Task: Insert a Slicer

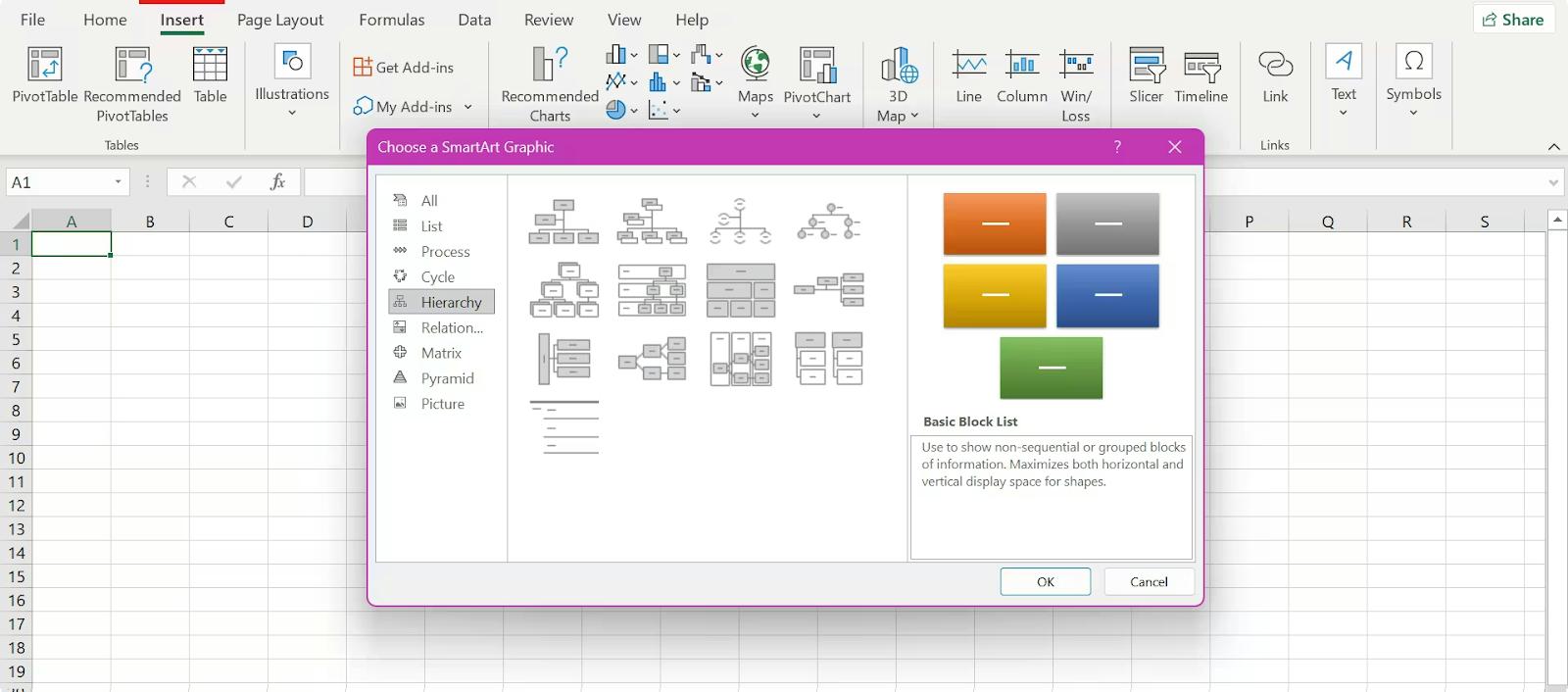Action: point(1147,75)
